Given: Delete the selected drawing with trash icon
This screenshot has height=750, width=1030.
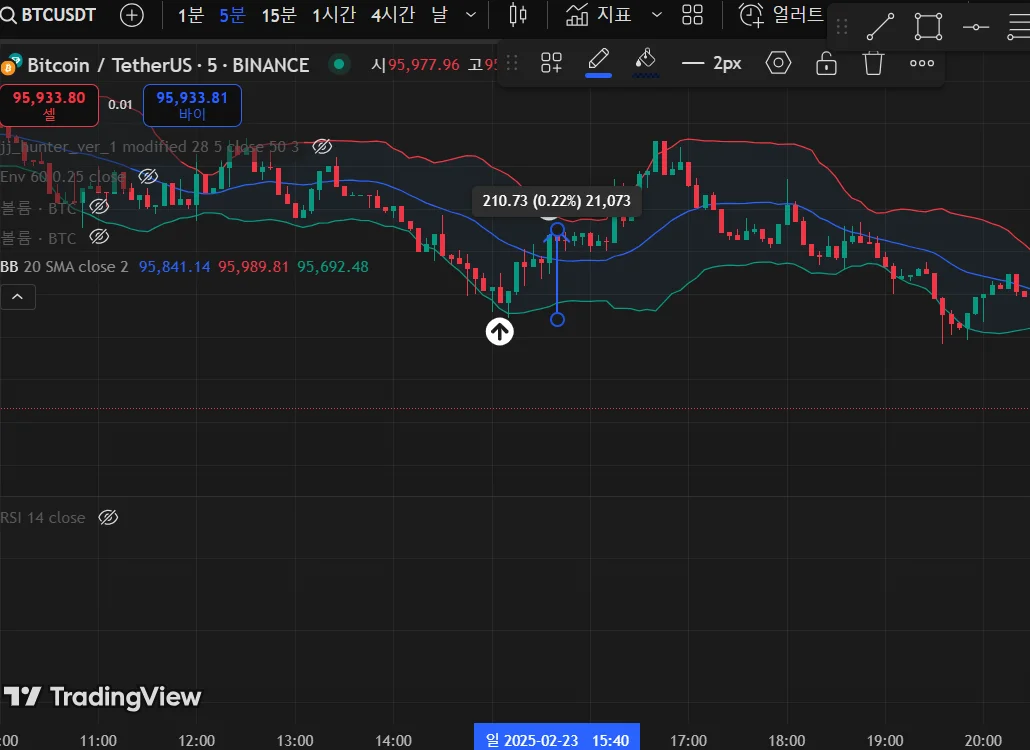Looking at the screenshot, I should [873, 63].
